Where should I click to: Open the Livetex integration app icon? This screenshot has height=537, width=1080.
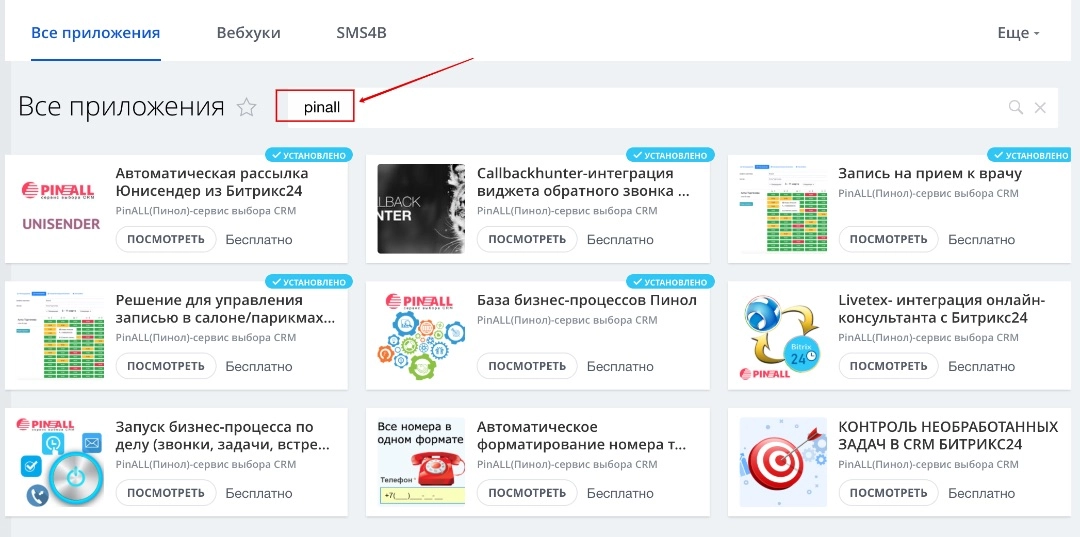tap(783, 335)
